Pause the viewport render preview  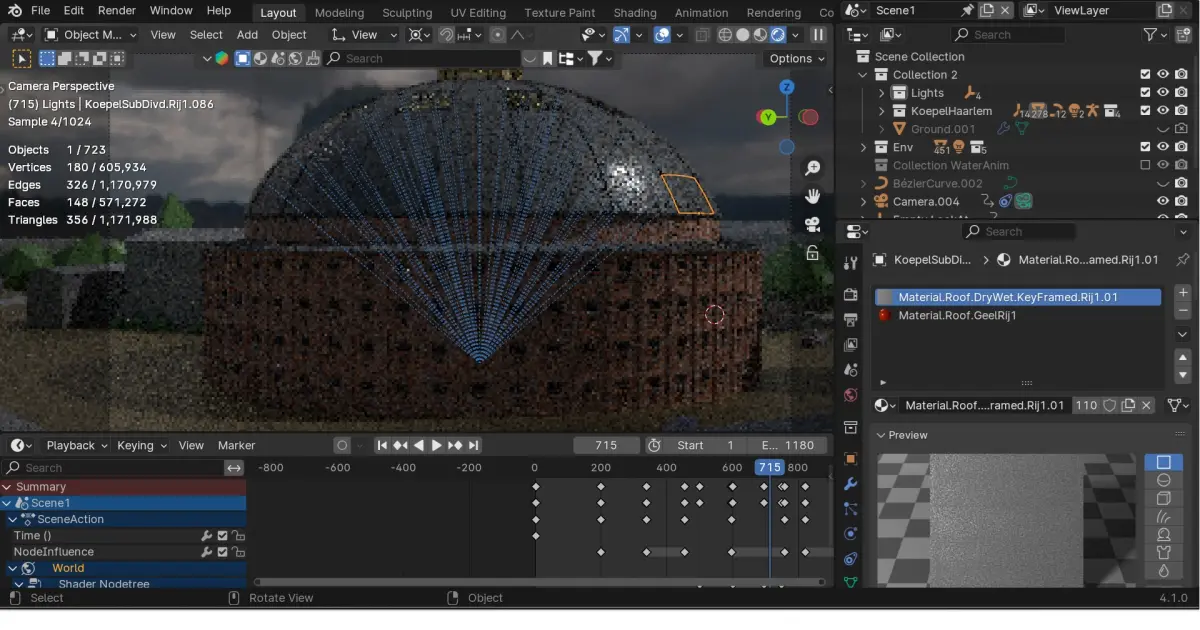click(x=818, y=35)
